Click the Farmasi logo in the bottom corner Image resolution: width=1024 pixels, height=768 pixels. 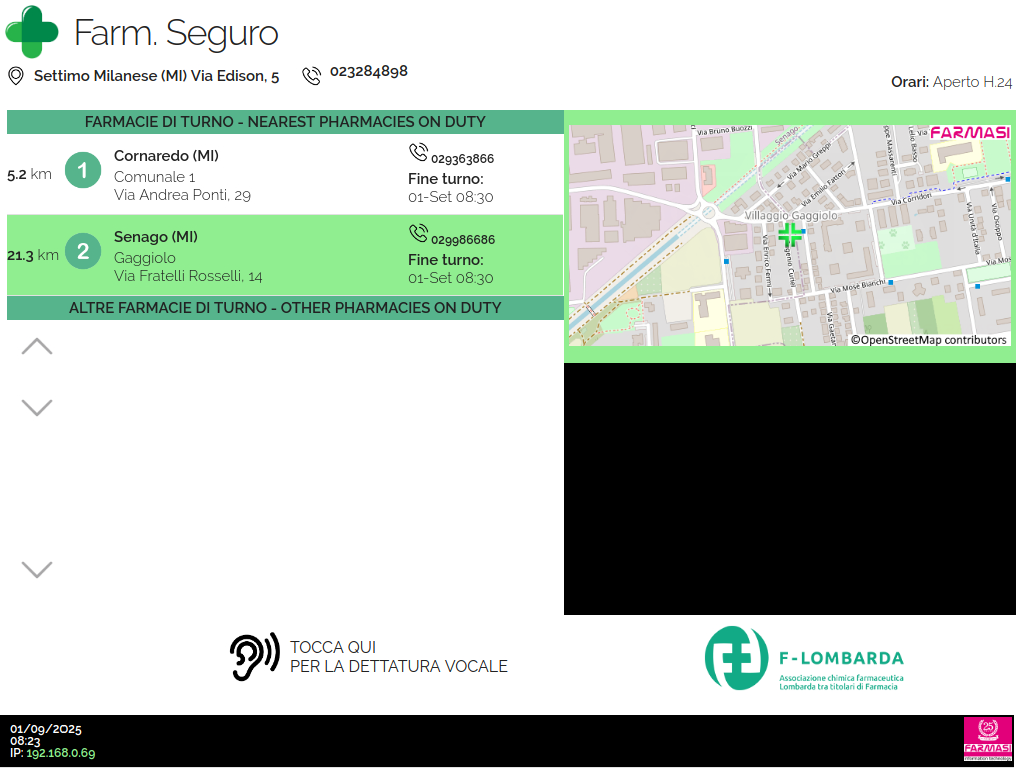[987, 739]
